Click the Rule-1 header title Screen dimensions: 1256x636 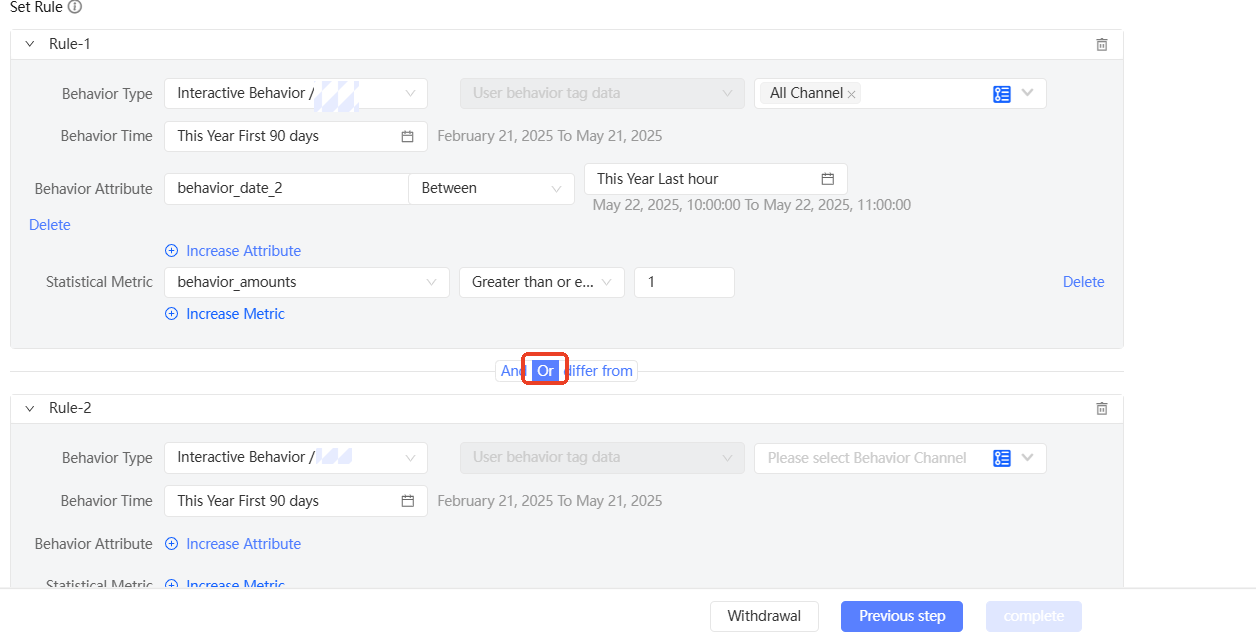pos(70,44)
